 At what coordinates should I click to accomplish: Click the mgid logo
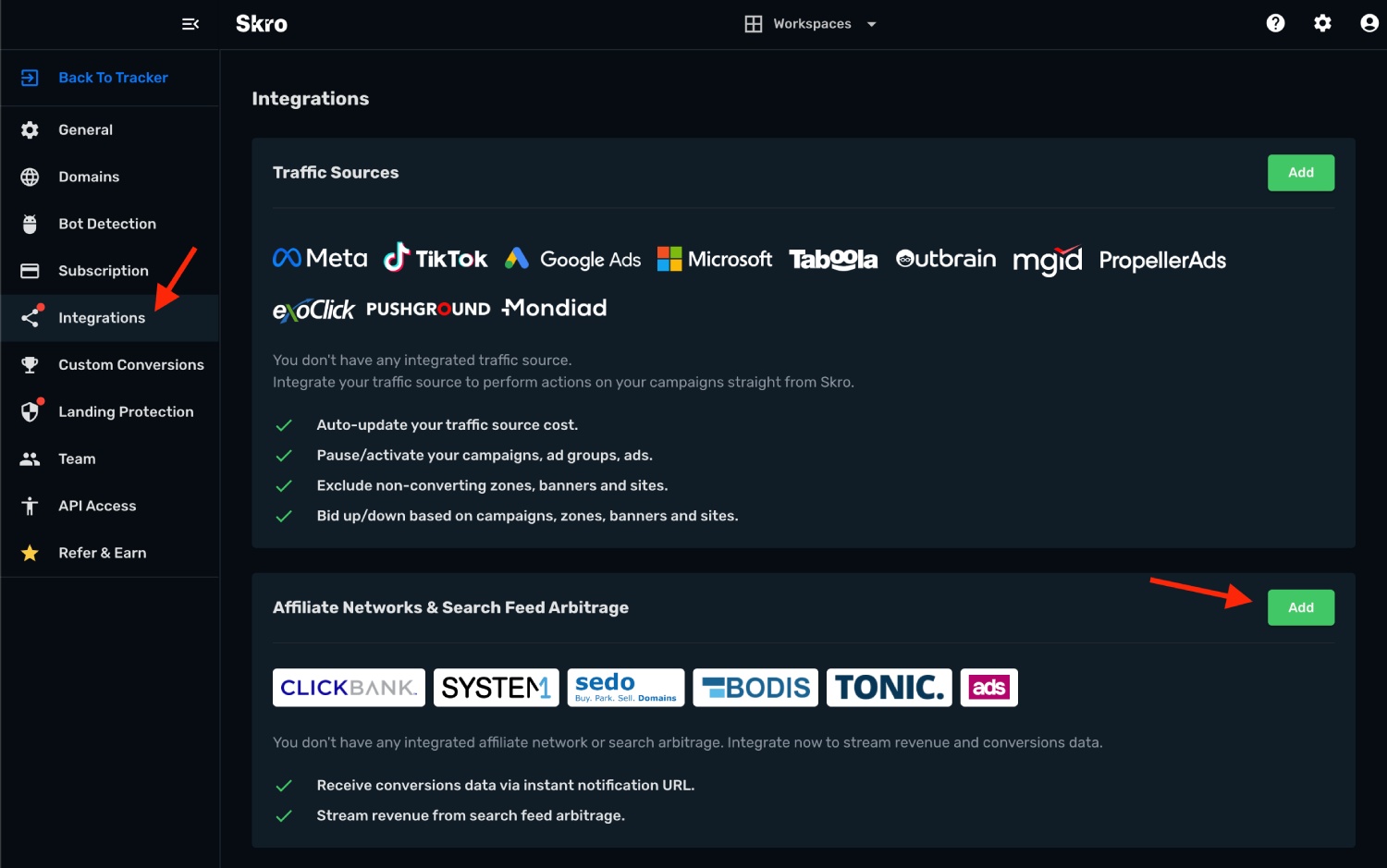pyautogui.click(x=1048, y=261)
